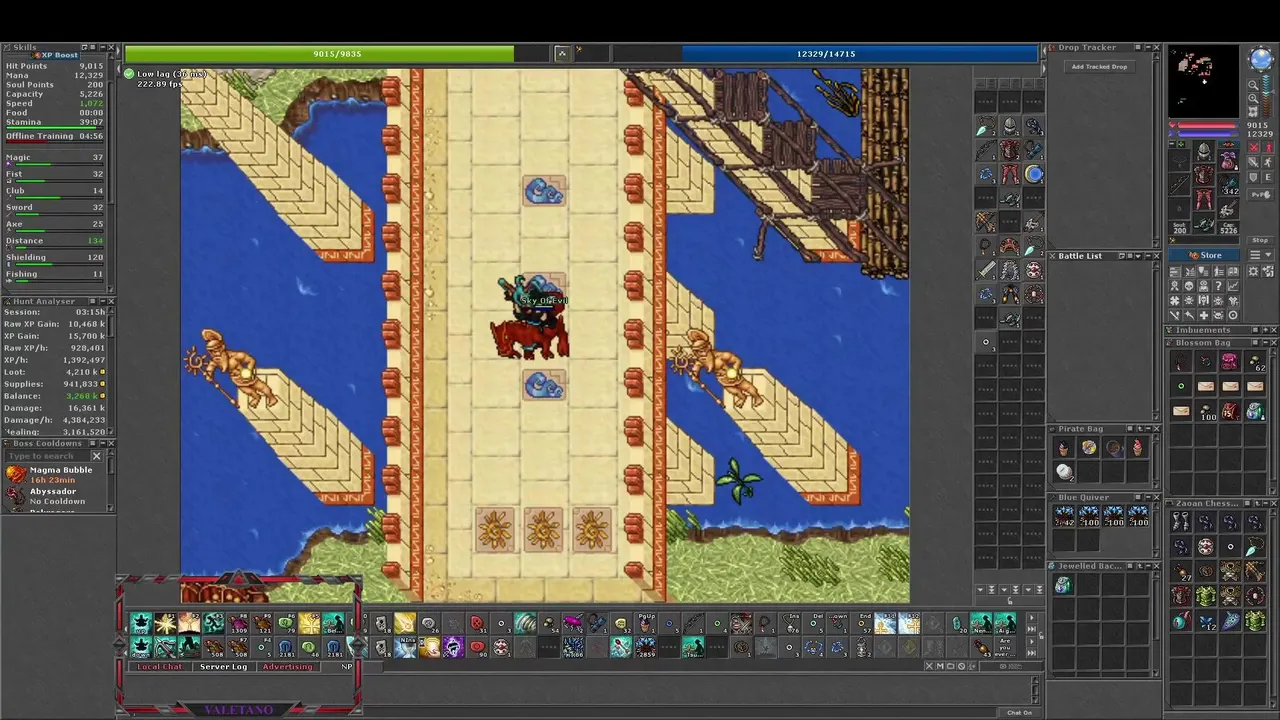Toggle the shield defensive mode button
Viewport: 1280px width, 720px height.
[1254, 177]
